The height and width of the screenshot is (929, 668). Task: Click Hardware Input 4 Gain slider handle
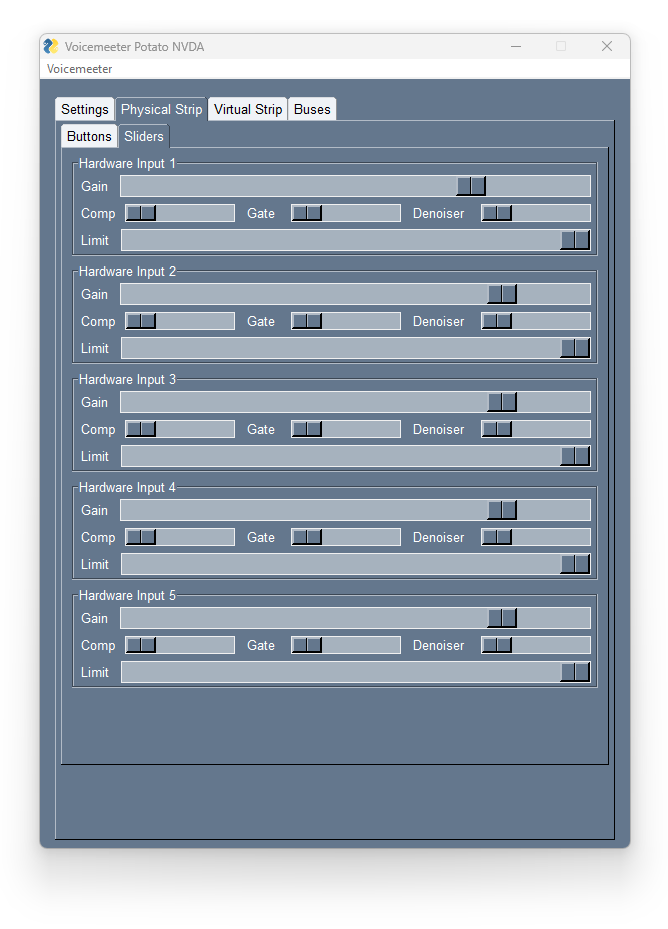tap(502, 510)
